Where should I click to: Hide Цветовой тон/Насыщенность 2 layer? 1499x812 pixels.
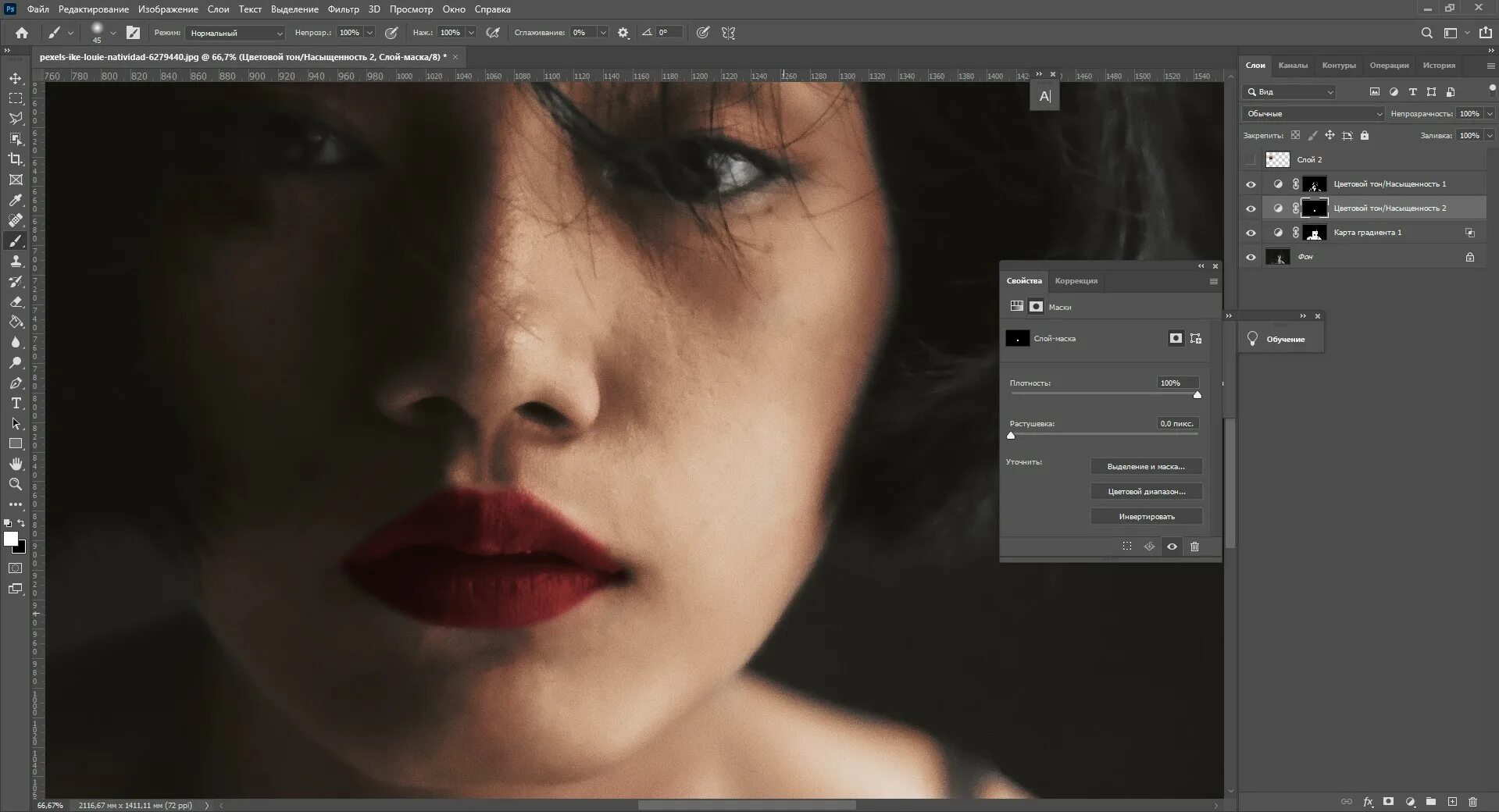[x=1251, y=208]
